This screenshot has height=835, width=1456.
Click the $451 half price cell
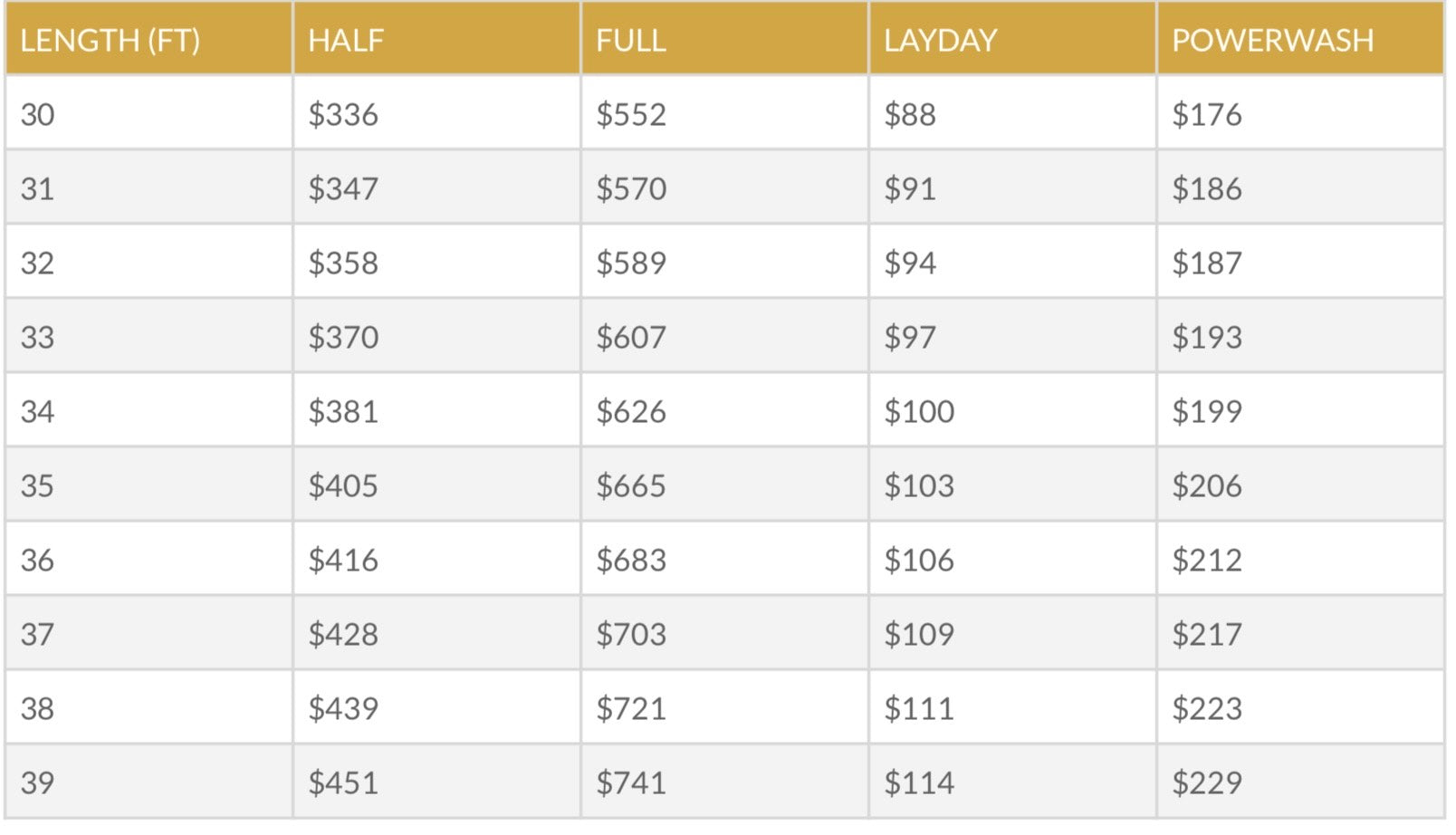tap(343, 783)
